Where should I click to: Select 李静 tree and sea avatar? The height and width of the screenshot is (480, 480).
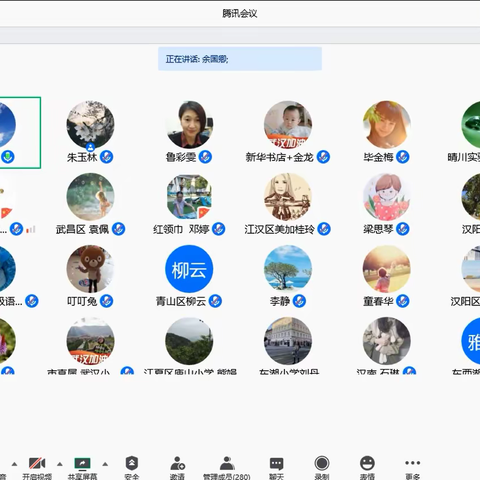288,269
